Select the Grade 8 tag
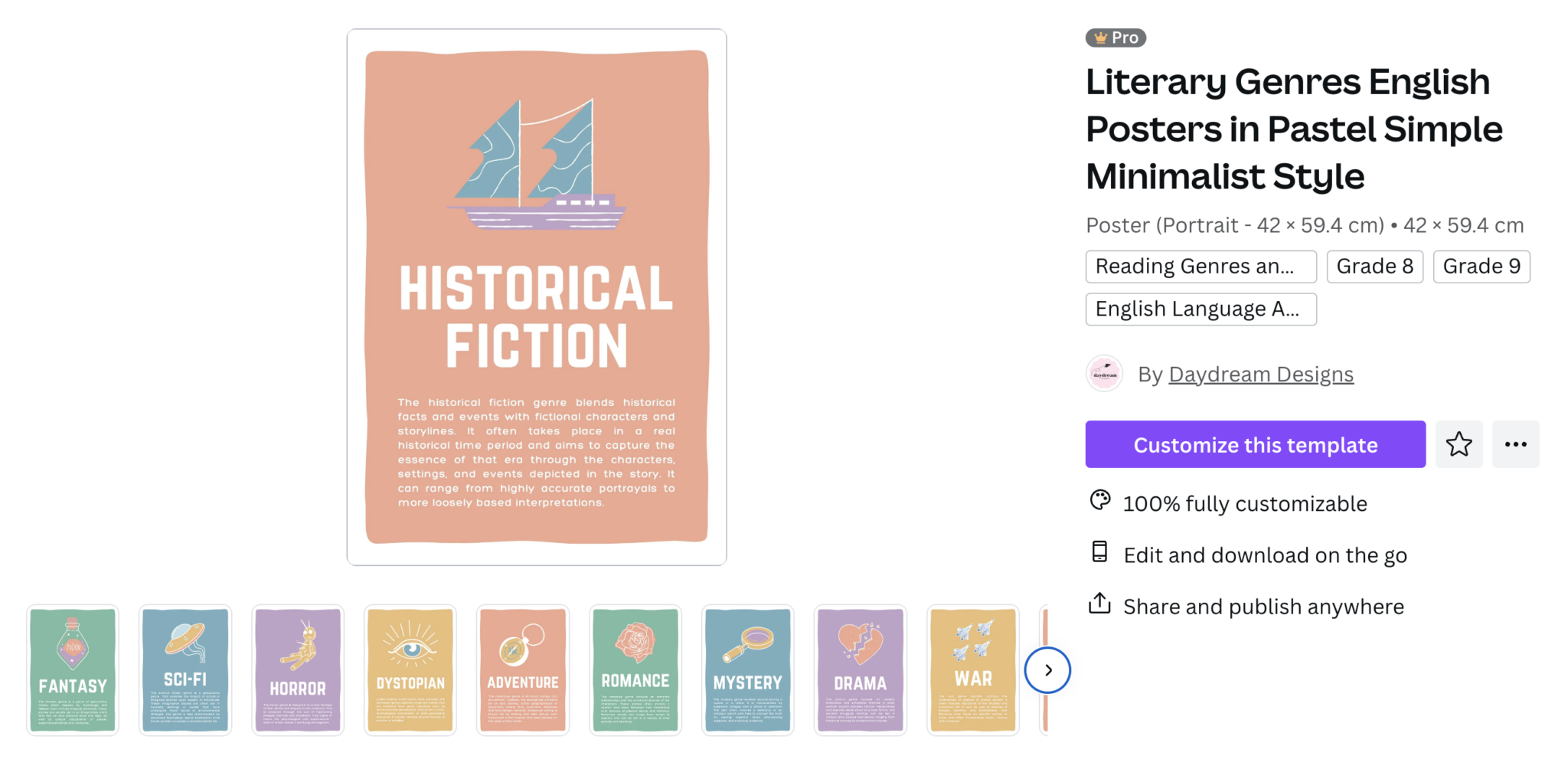 (x=1374, y=267)
